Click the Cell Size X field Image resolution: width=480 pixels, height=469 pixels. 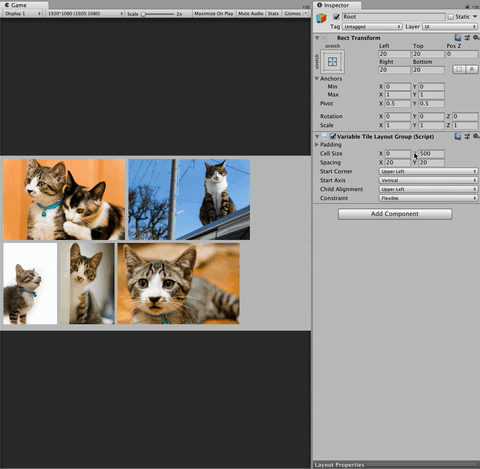(x=397, y=154)
